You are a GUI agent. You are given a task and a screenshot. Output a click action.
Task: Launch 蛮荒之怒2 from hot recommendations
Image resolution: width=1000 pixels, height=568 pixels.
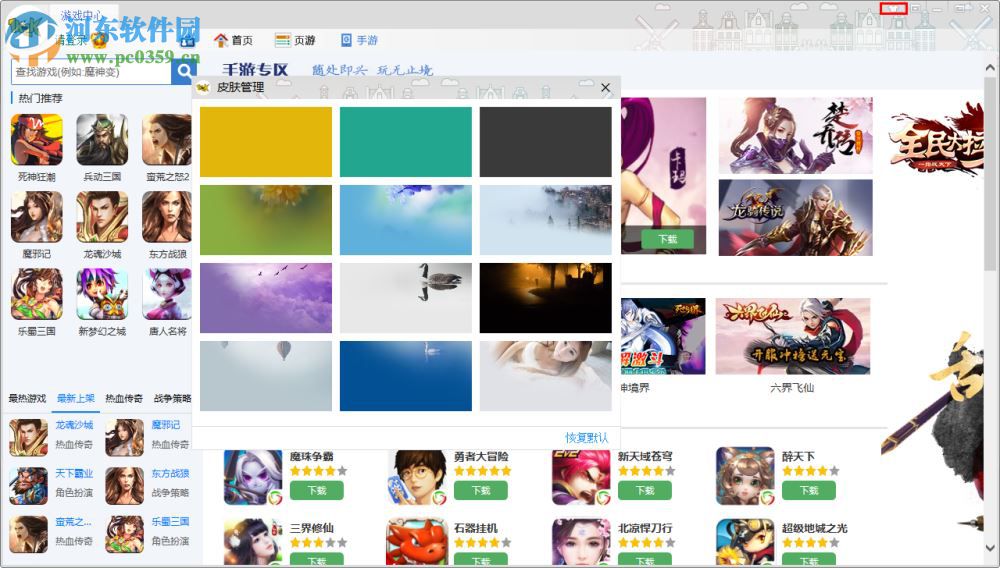point(166,140)
